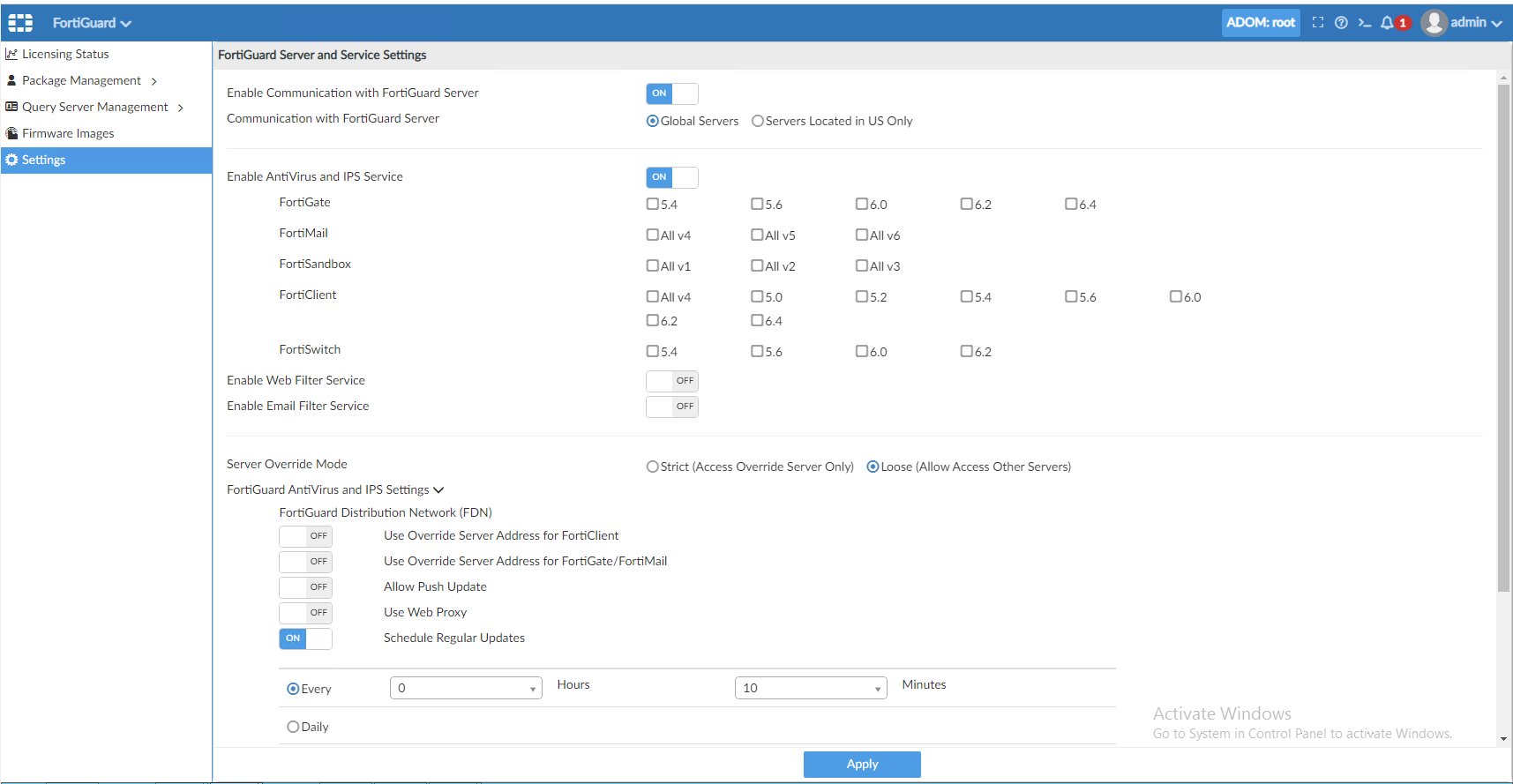Screen dimensions: 1513x784
Task: Turn on Allow Push Update
Action: pos(305,587)
